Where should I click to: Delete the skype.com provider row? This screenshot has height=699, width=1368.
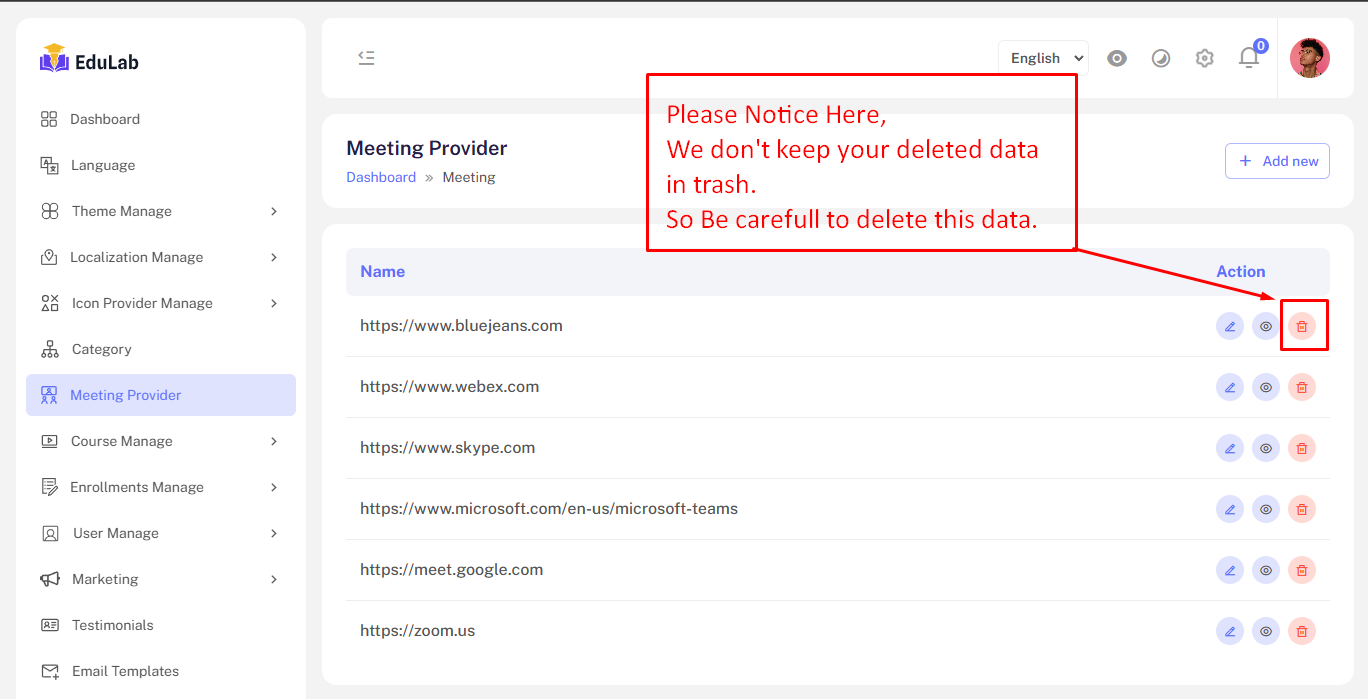[1301, 448]
